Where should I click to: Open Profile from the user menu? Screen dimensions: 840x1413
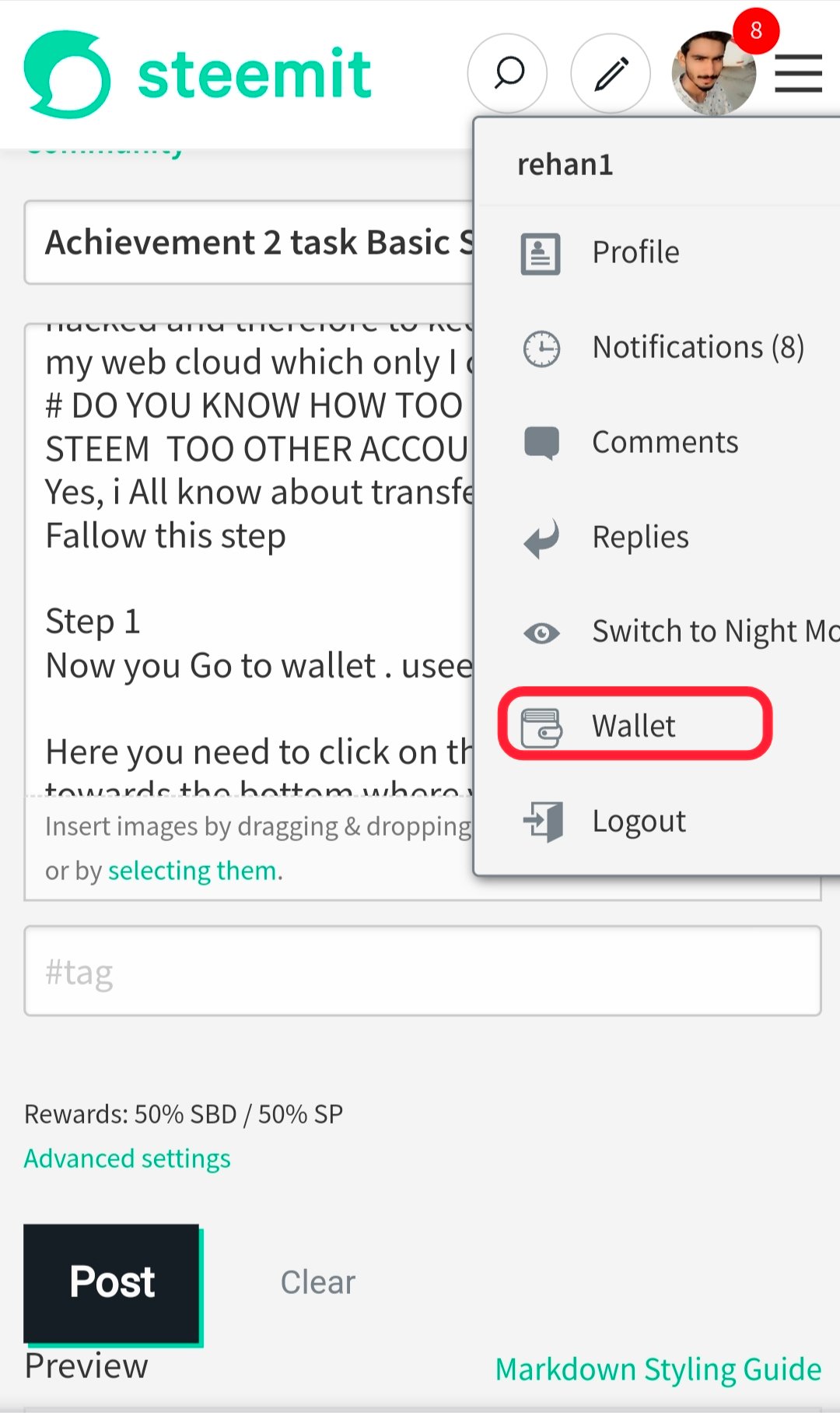pos(635,253)
